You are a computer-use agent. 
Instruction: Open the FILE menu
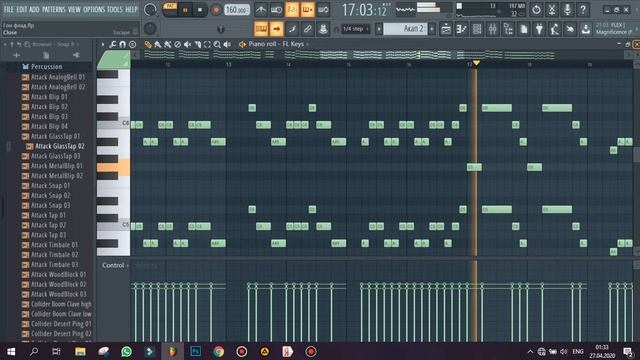pos(9,9)
